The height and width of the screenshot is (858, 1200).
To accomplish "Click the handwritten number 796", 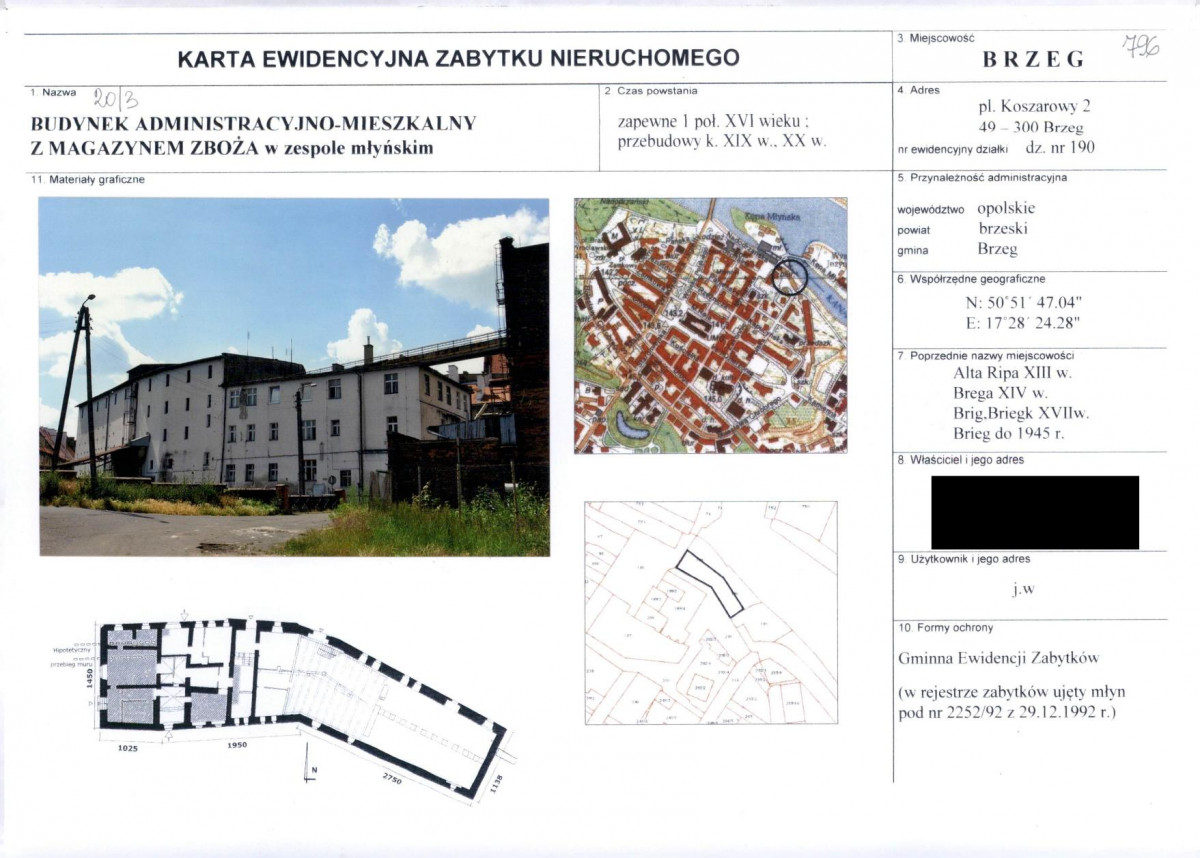I will click(1140, 45).
